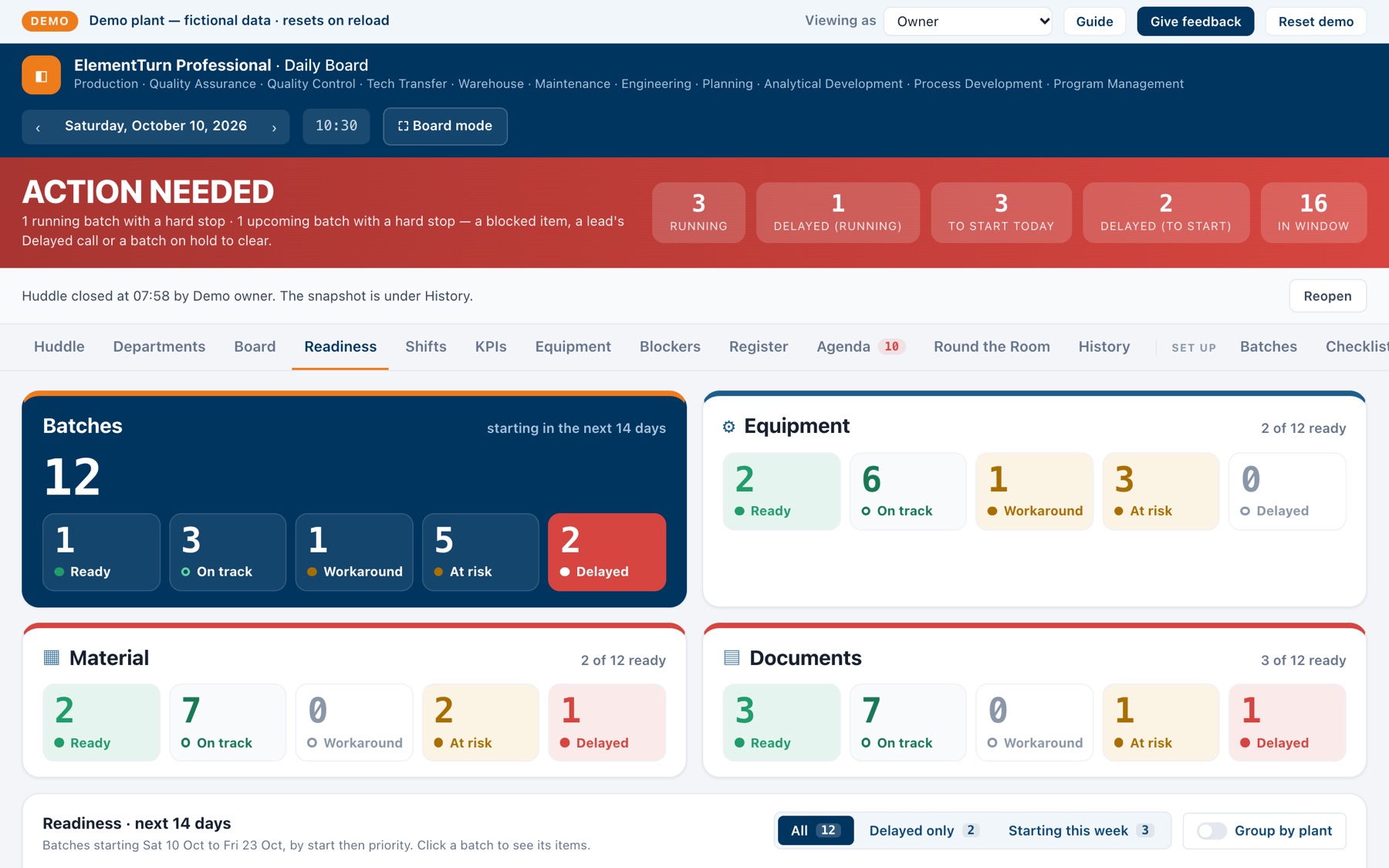
Task: Open the Departments tab
Action: (159, 346)
